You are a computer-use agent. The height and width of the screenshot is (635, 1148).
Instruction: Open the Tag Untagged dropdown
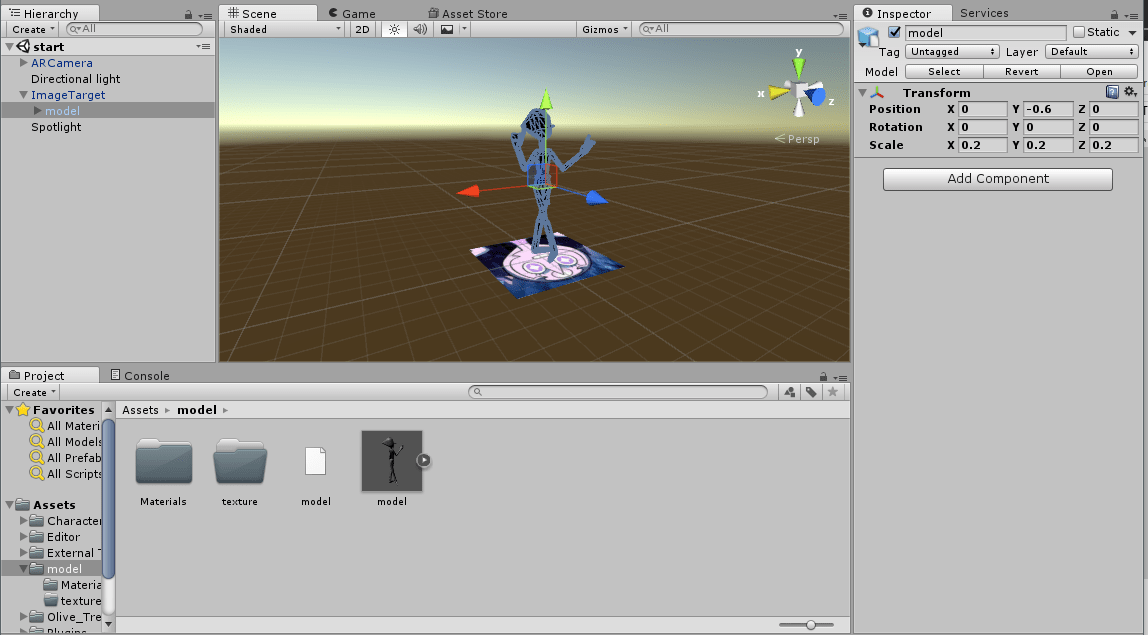pyautogui.click(x=952, y=52)
